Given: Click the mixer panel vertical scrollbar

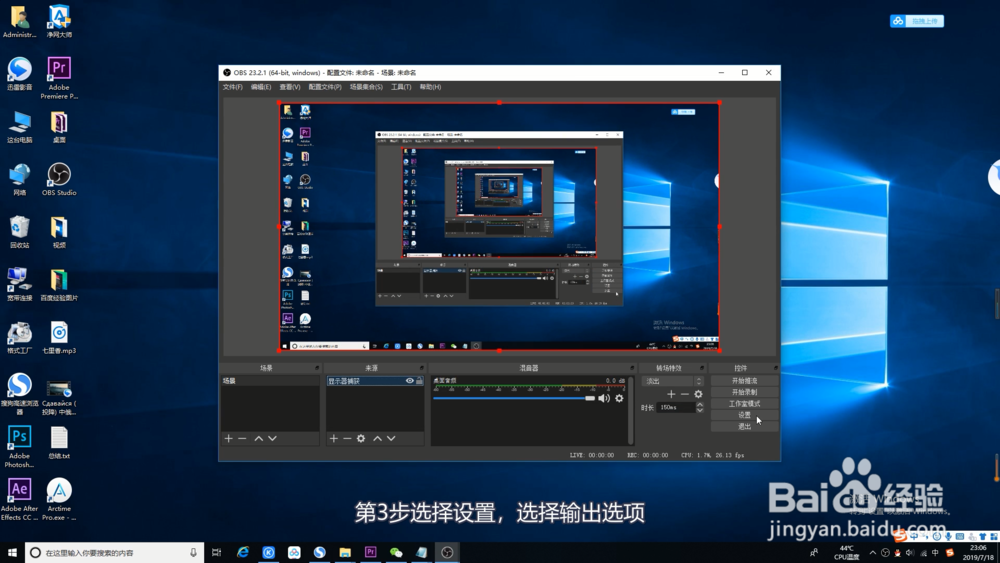Looking at the screenshot, I should click(631, 410).
